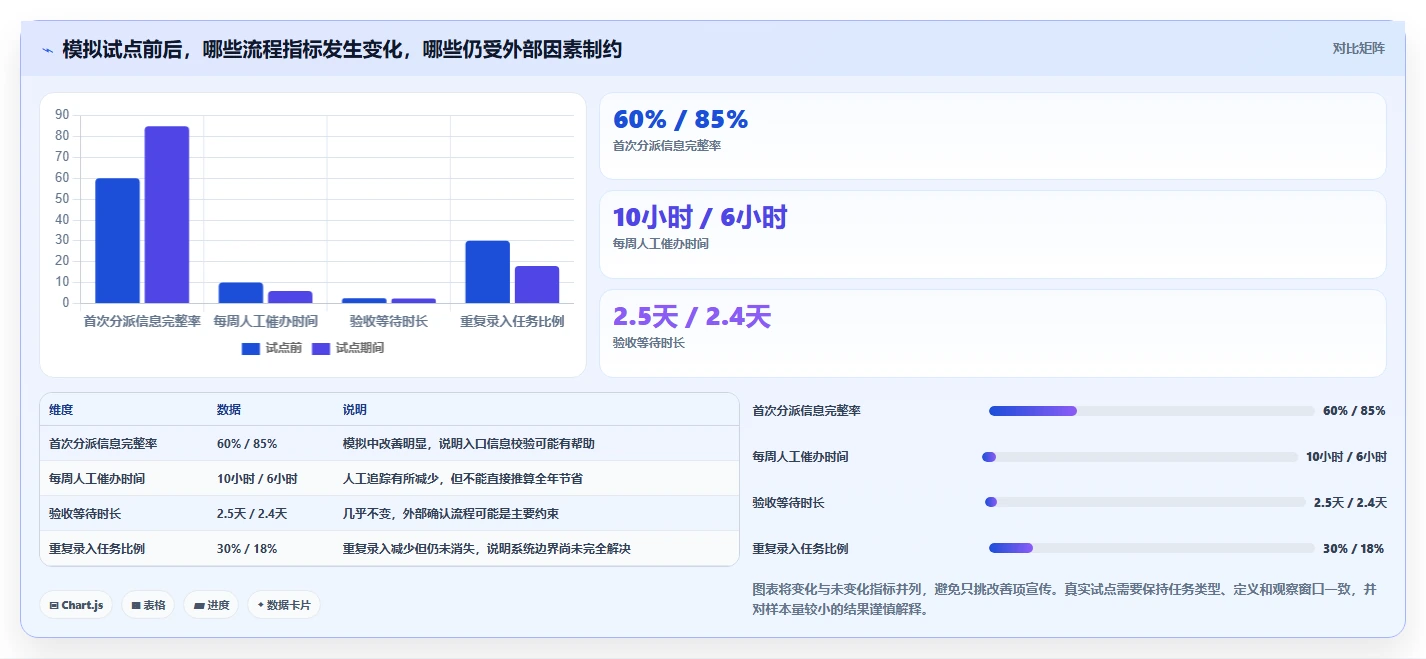Click the 2.5天 / 2.4天 stat card
The height and width of the screenshot is (659, 1426).
pyautogui.click(x=992, y=333)
